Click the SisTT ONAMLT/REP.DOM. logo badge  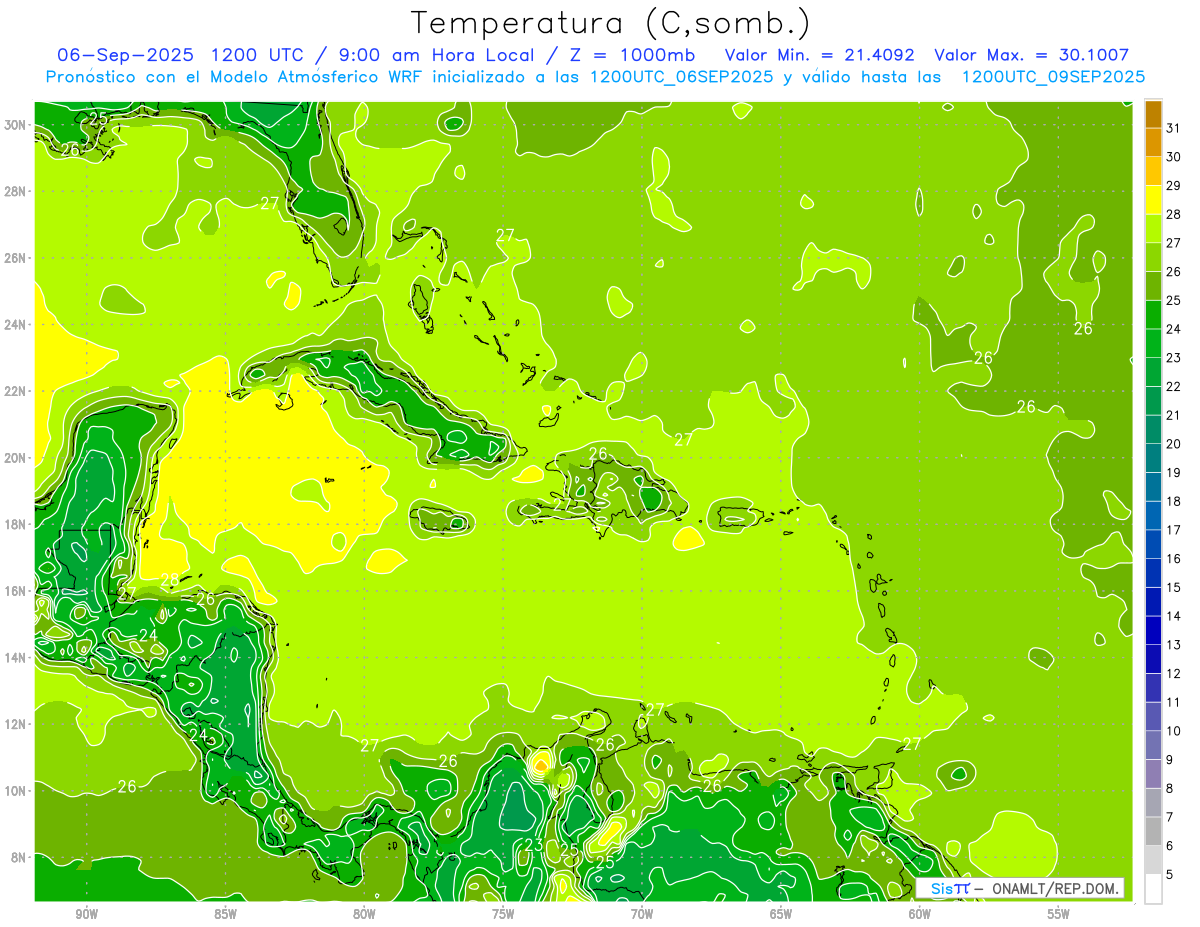pyautogui.click(x=1020, y=888)
